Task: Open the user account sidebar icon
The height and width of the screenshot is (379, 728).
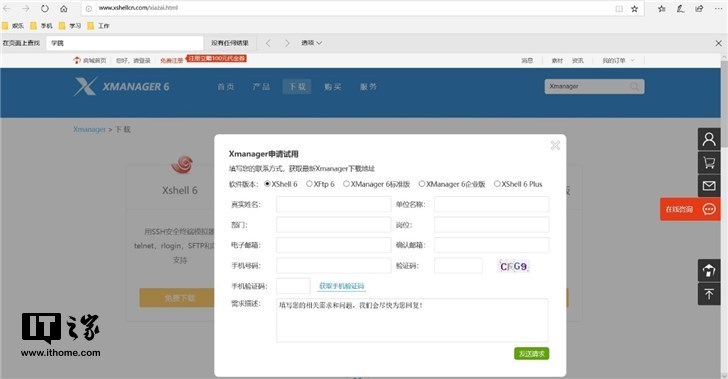Action: click(709, 139)
